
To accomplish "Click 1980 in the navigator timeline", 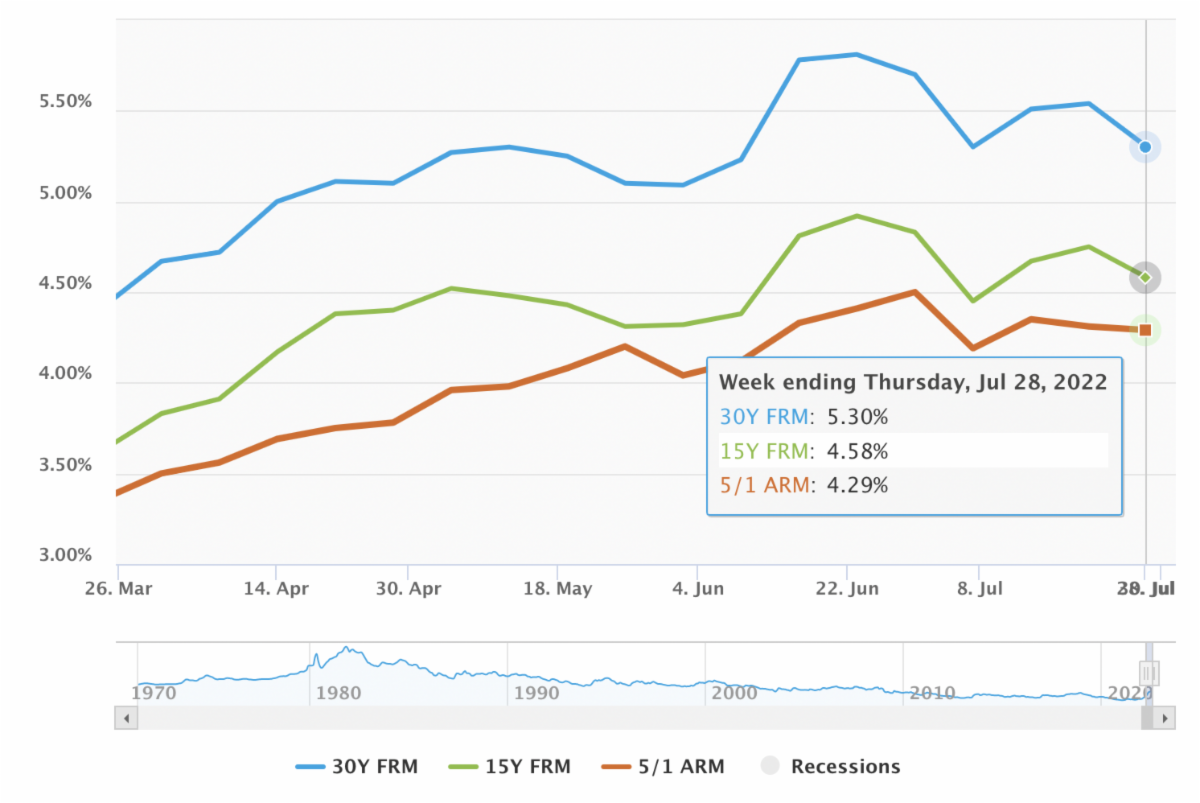I will (337, 692).
